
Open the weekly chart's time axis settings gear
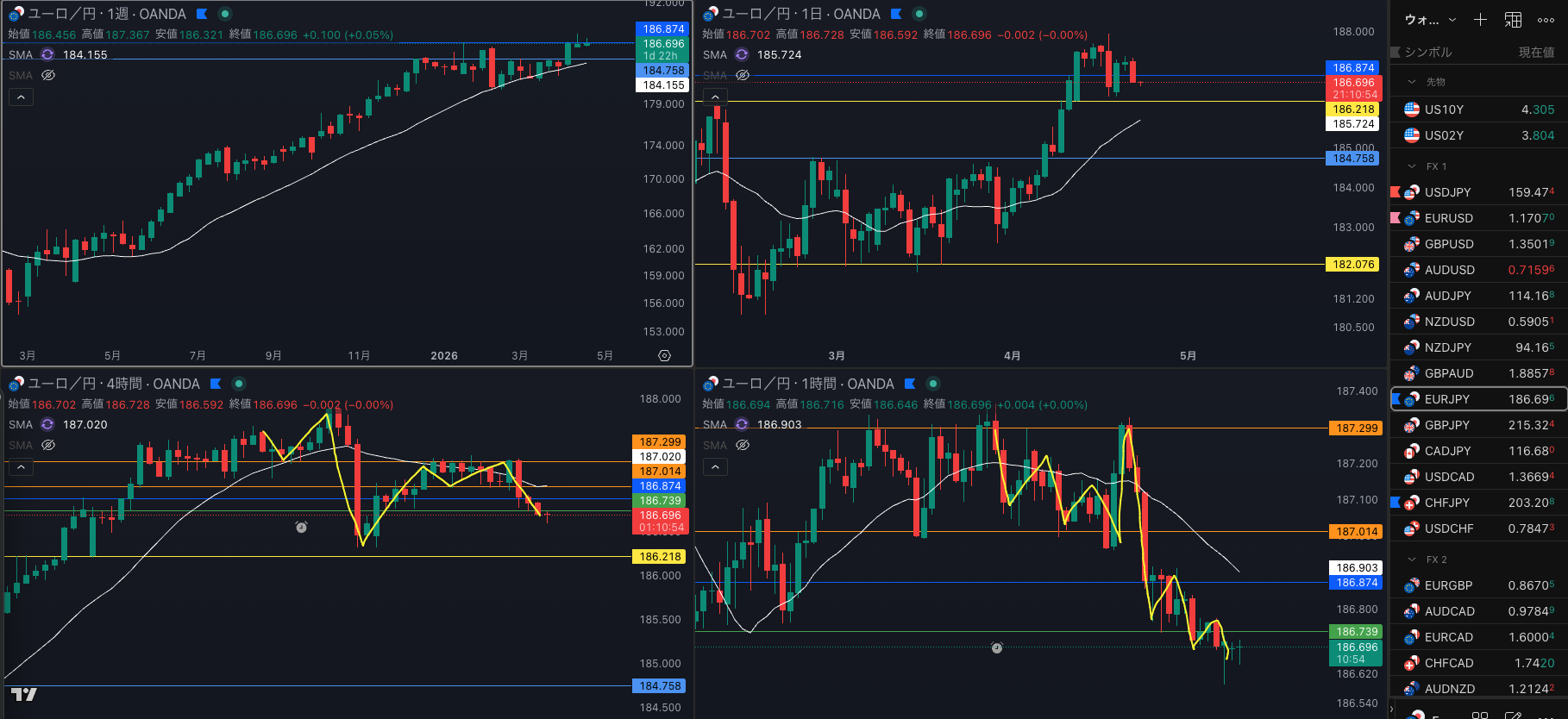click(x=664, y=355)
